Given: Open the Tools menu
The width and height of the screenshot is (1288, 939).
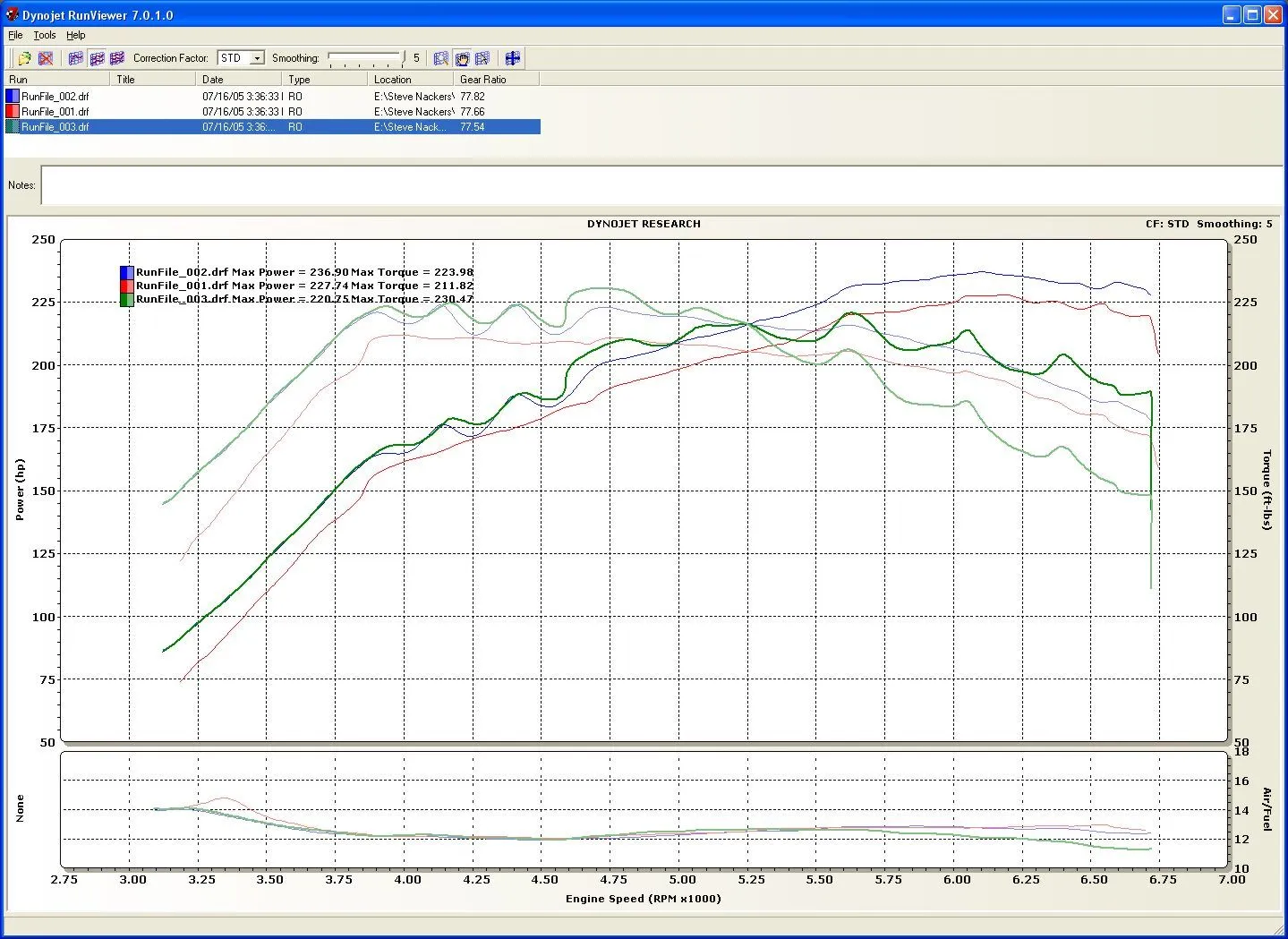Looking at the screenshot, I should [x=45, y=35].
